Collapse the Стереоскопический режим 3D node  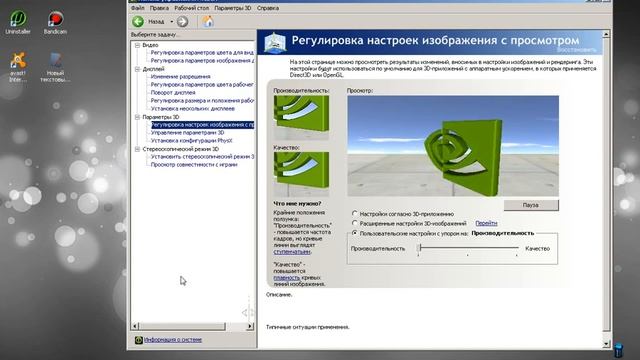pos(138,149)
